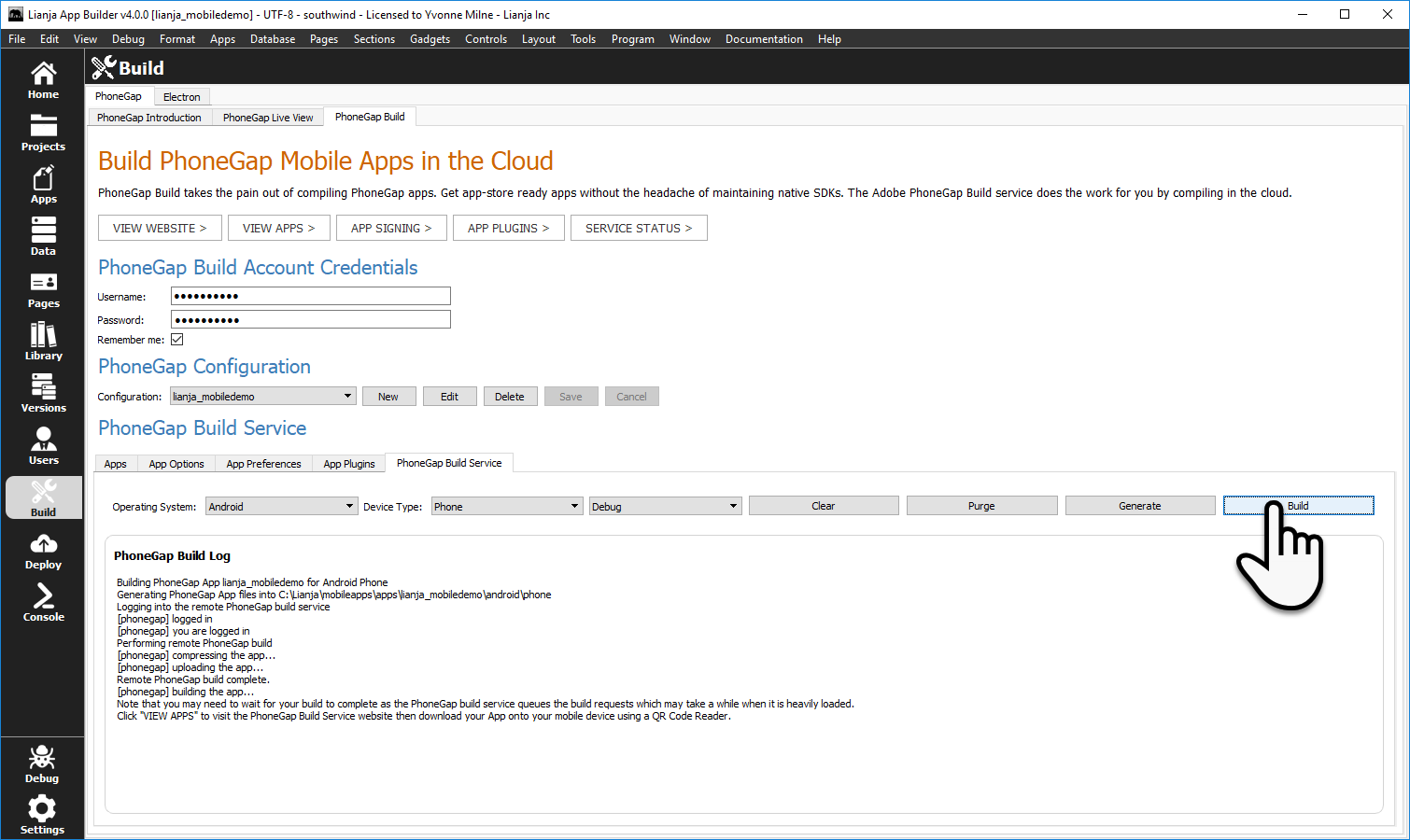Viewport: 1410px width, 840px height.
Task: Open the Console workspace
Action: coord(43,603)
